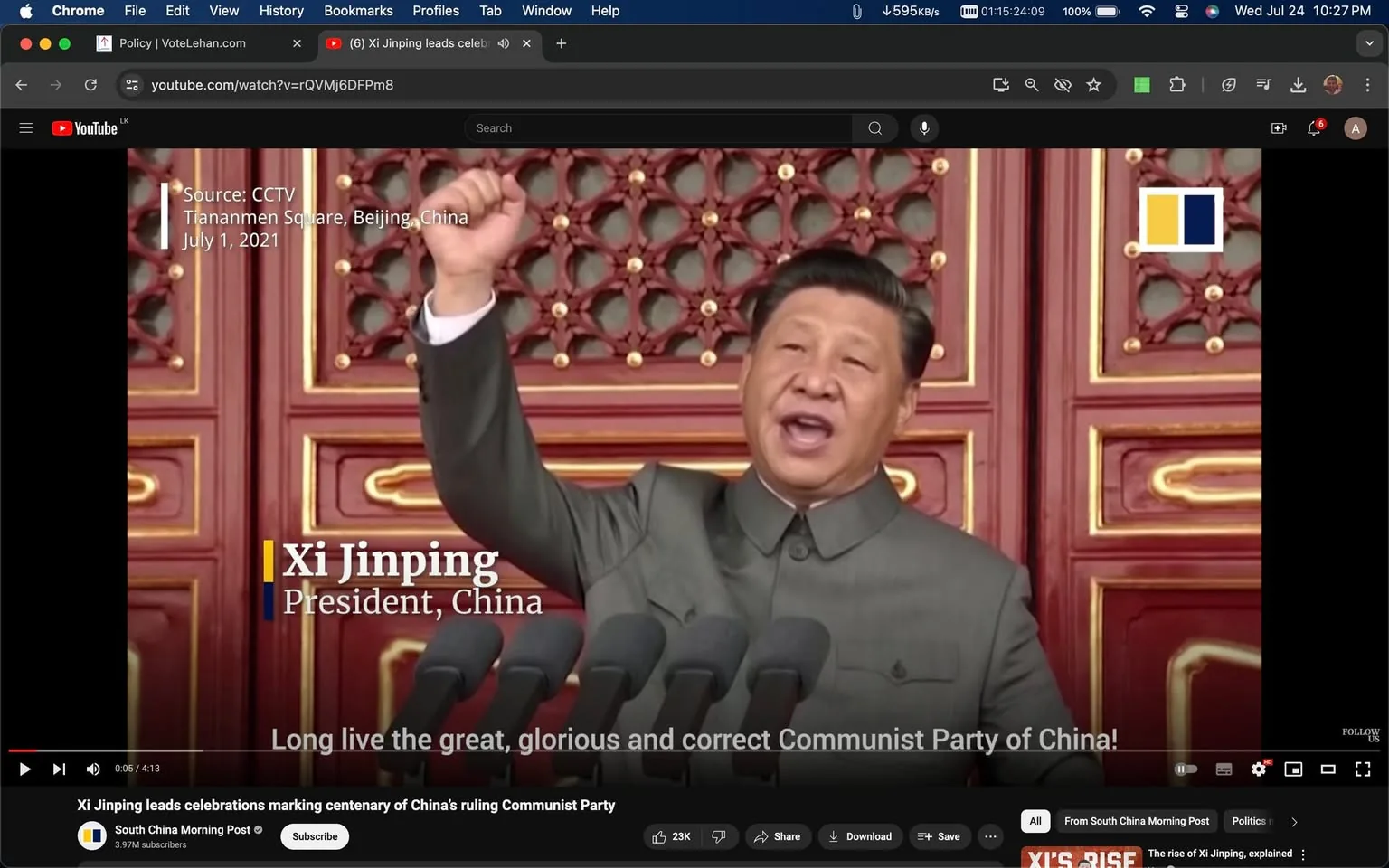Turn on subtitles with the captions icon
1389x868 pixels.
point(1224,769)
